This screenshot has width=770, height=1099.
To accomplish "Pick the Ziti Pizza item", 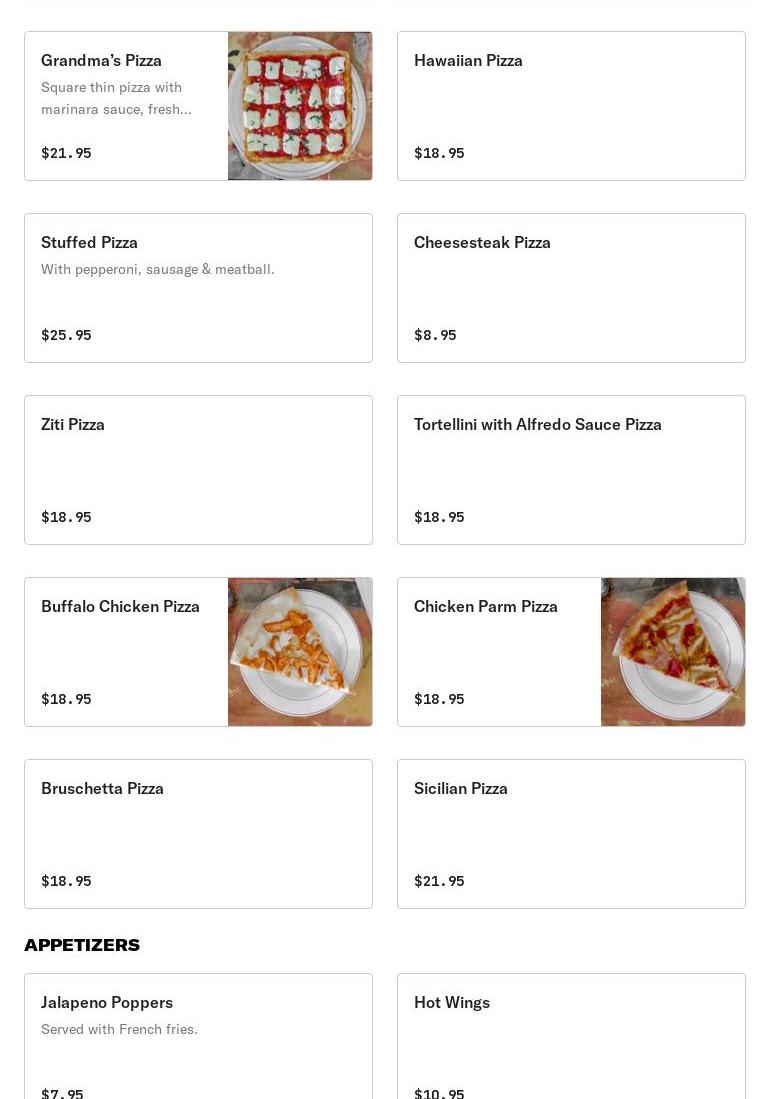I will tap(198, 470).
